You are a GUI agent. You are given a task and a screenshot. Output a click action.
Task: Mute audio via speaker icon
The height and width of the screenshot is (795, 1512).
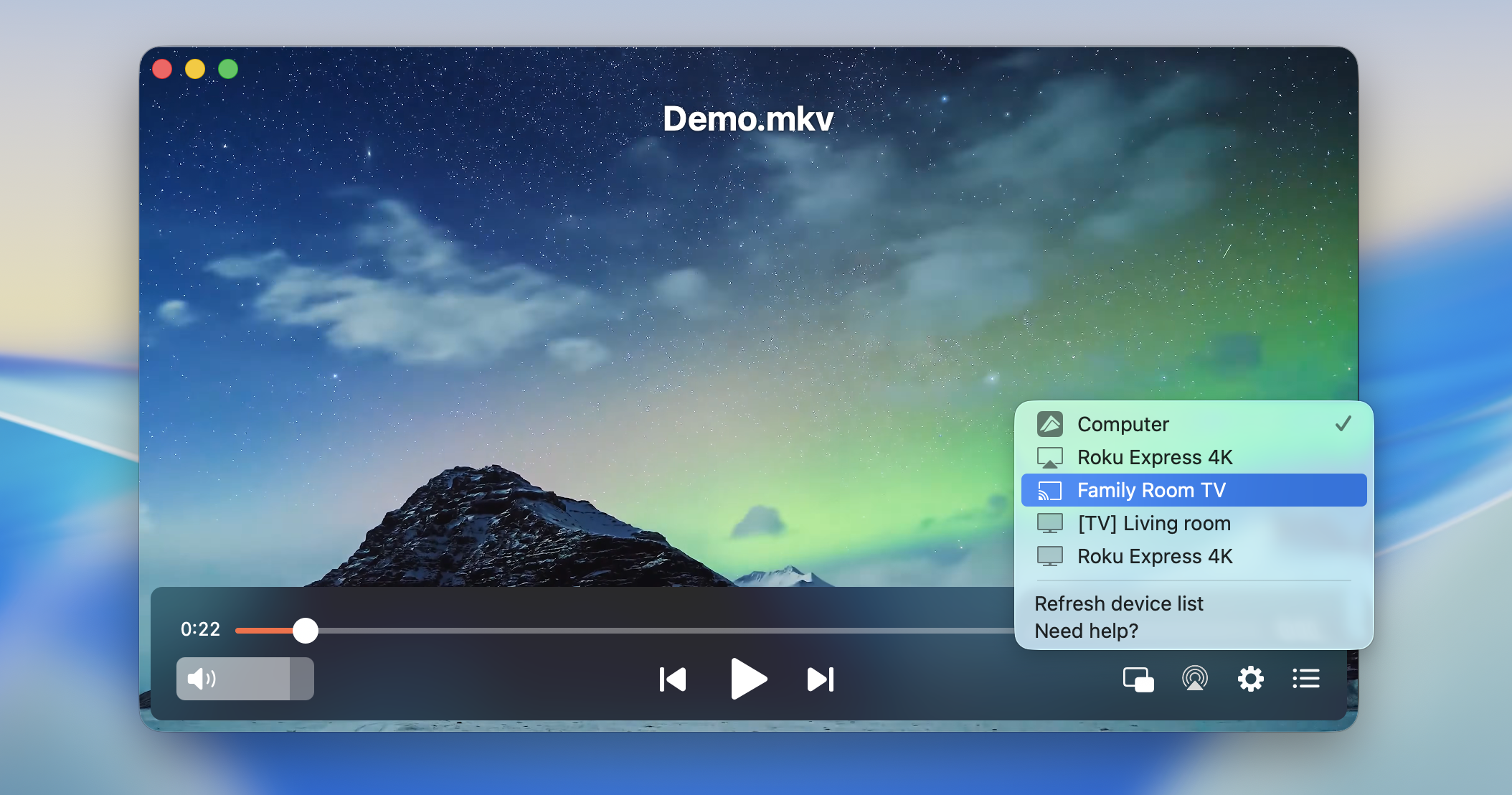(x=200, y=679)
